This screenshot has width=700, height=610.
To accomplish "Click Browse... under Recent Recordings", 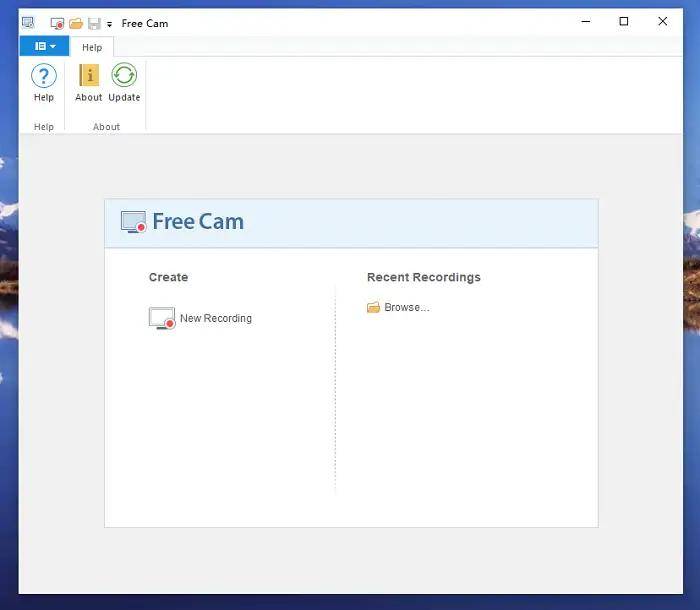I will (x=398, y=307).
